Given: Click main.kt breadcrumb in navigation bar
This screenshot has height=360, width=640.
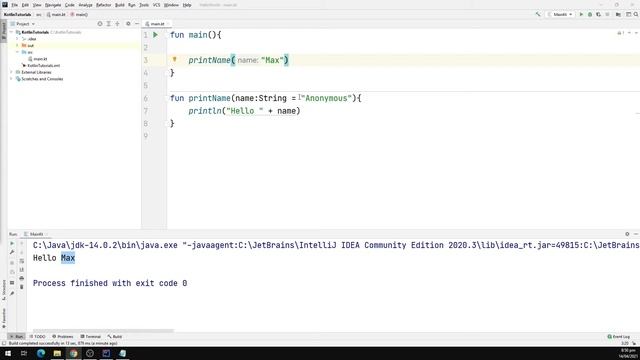Looking at the screenshot, I should coord(56,14).
